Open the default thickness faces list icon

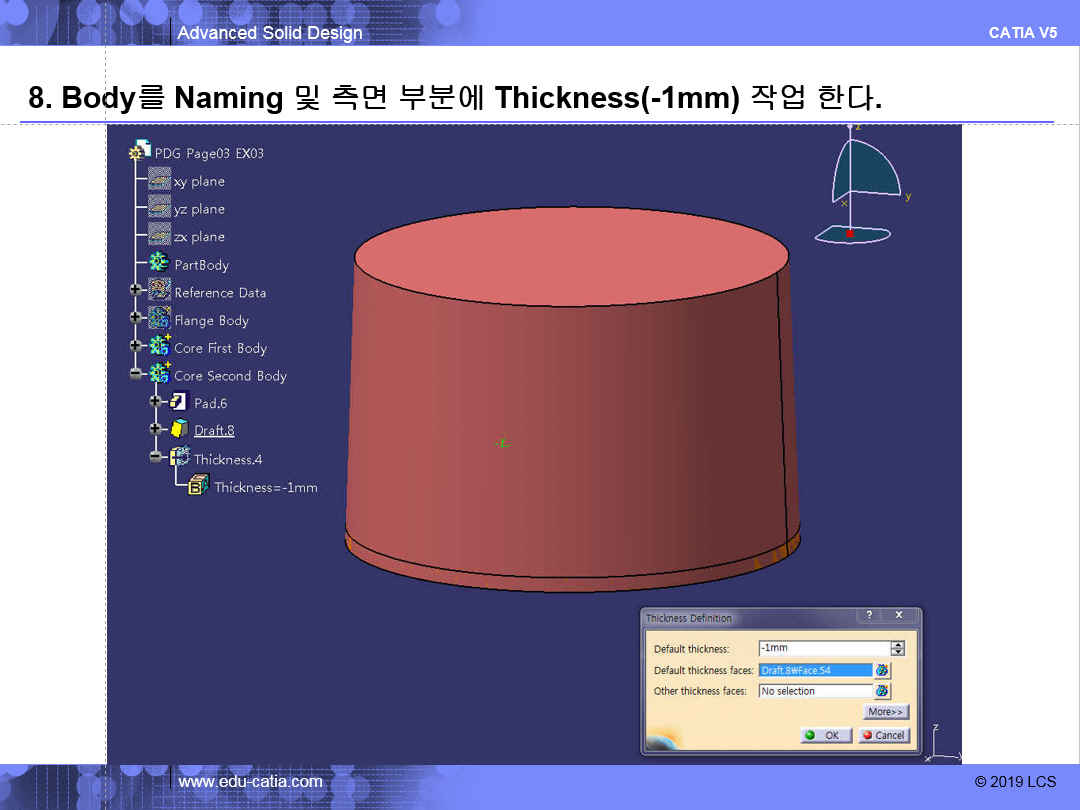tap(882, 670)
